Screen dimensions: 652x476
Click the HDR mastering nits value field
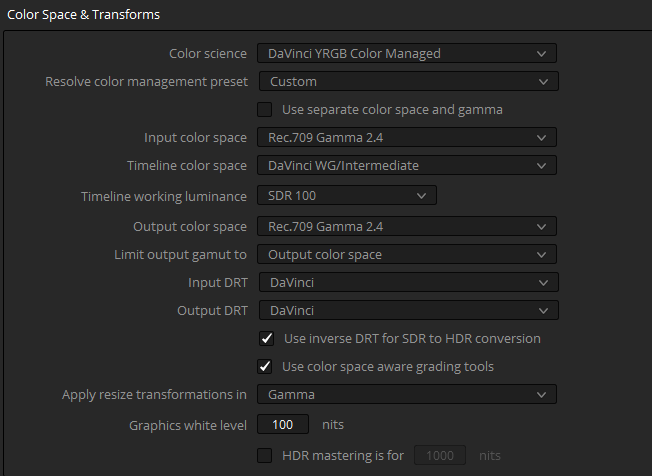coord(440,455)
